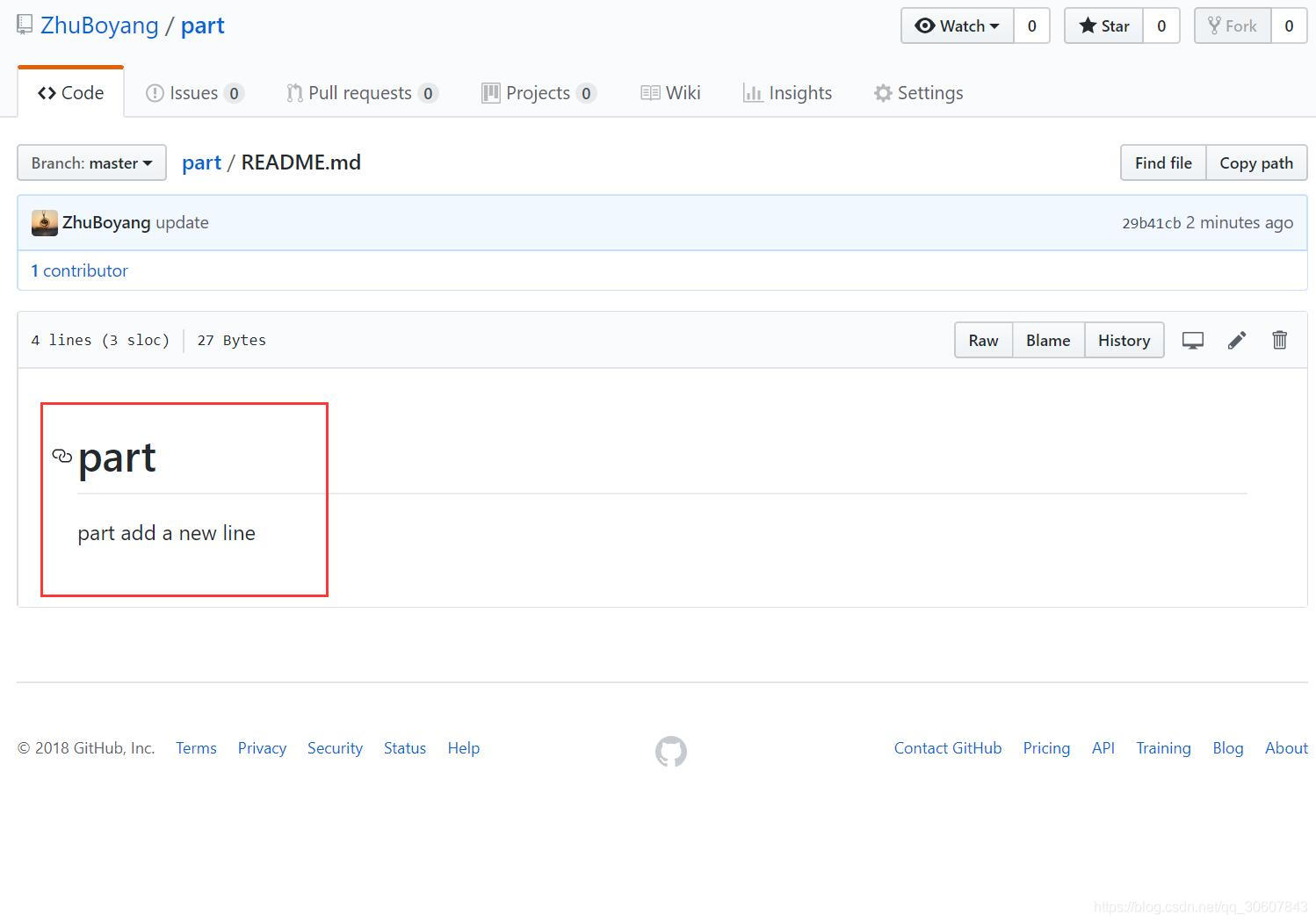Image resolution: width=1316 pixels, height=923 pixels.
Task: Click the '4 lines (3 sloc)' file info
Action: (100, 340)
